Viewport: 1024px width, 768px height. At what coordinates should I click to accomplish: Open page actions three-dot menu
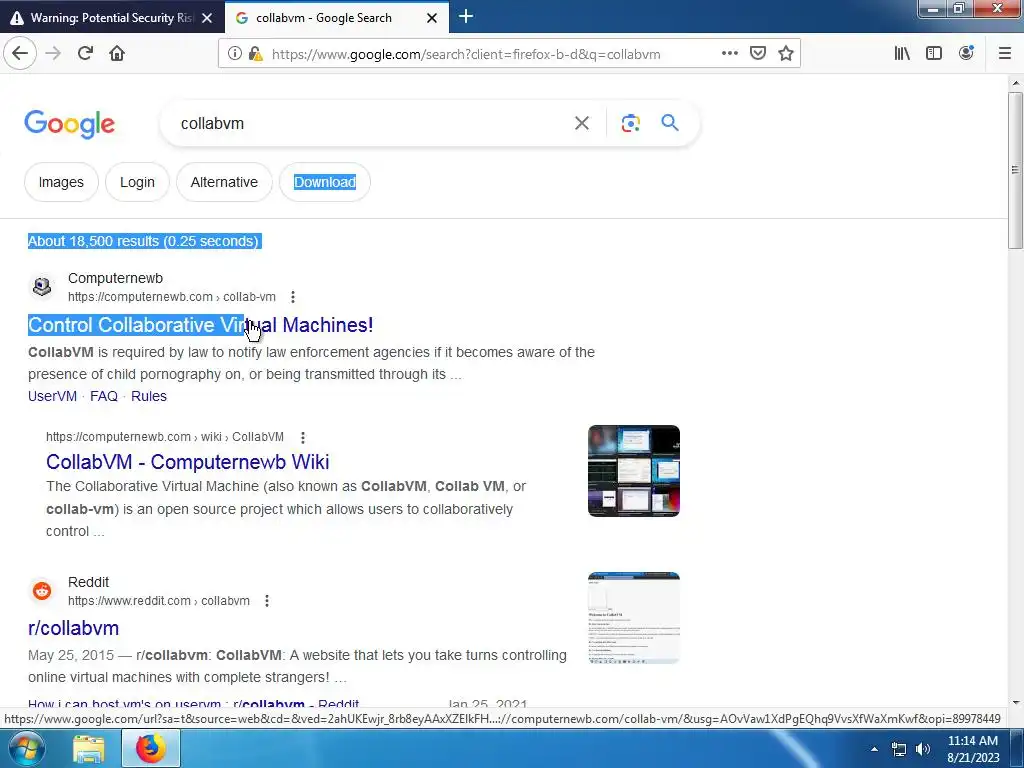(x=729, y=53)
